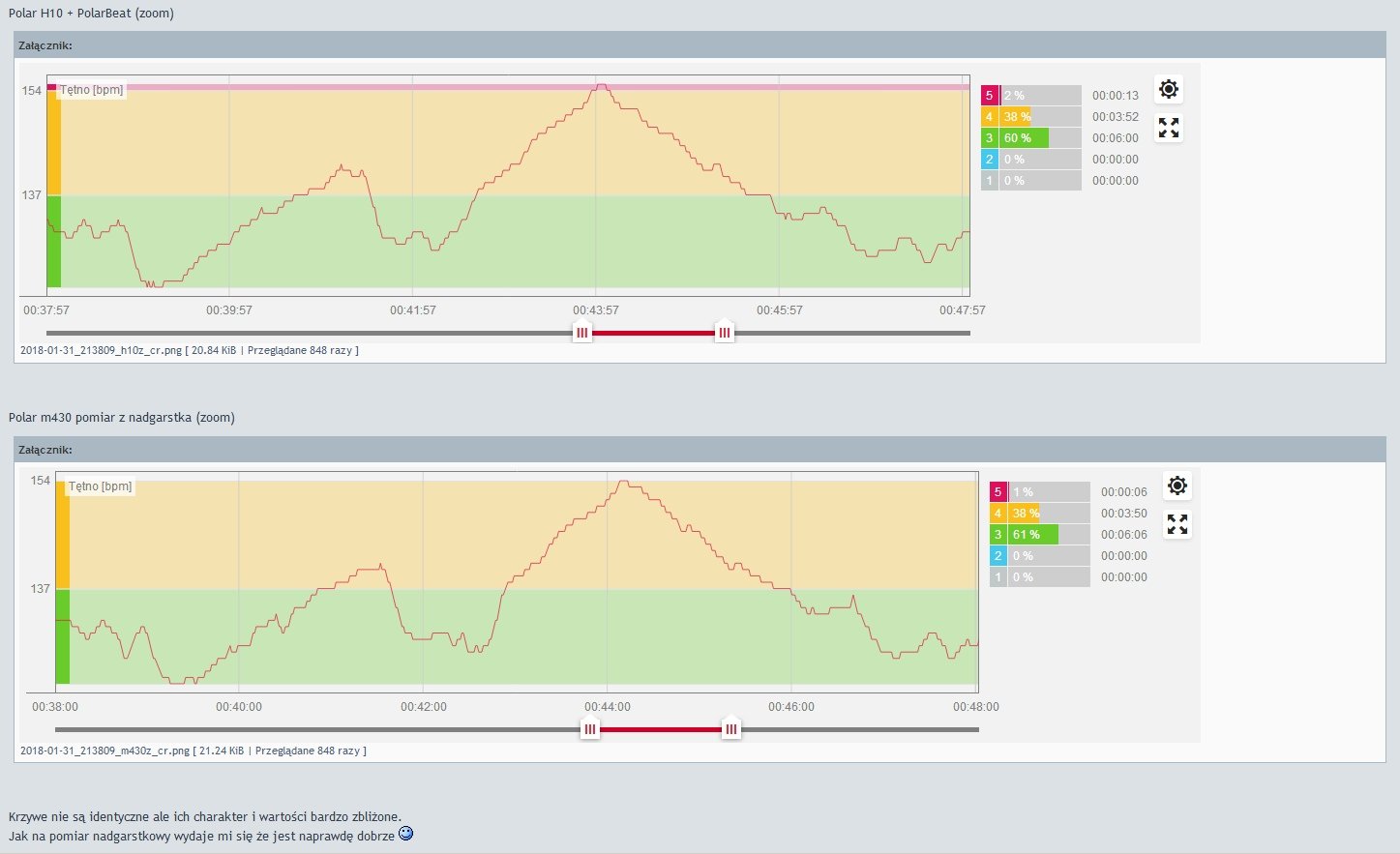This screenshot has width=1400, height=854.
Task: Click right range handle on H10 slider
Action: click(x=725, y=333)
